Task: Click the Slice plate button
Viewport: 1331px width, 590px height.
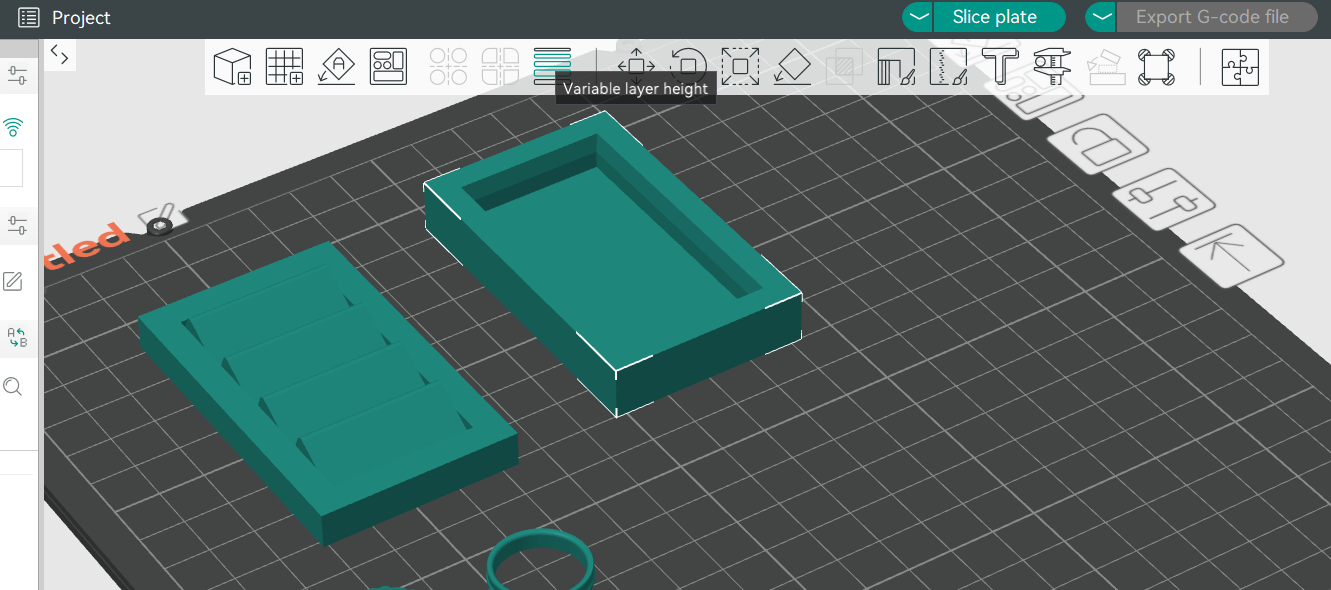Action: (994, 17)
